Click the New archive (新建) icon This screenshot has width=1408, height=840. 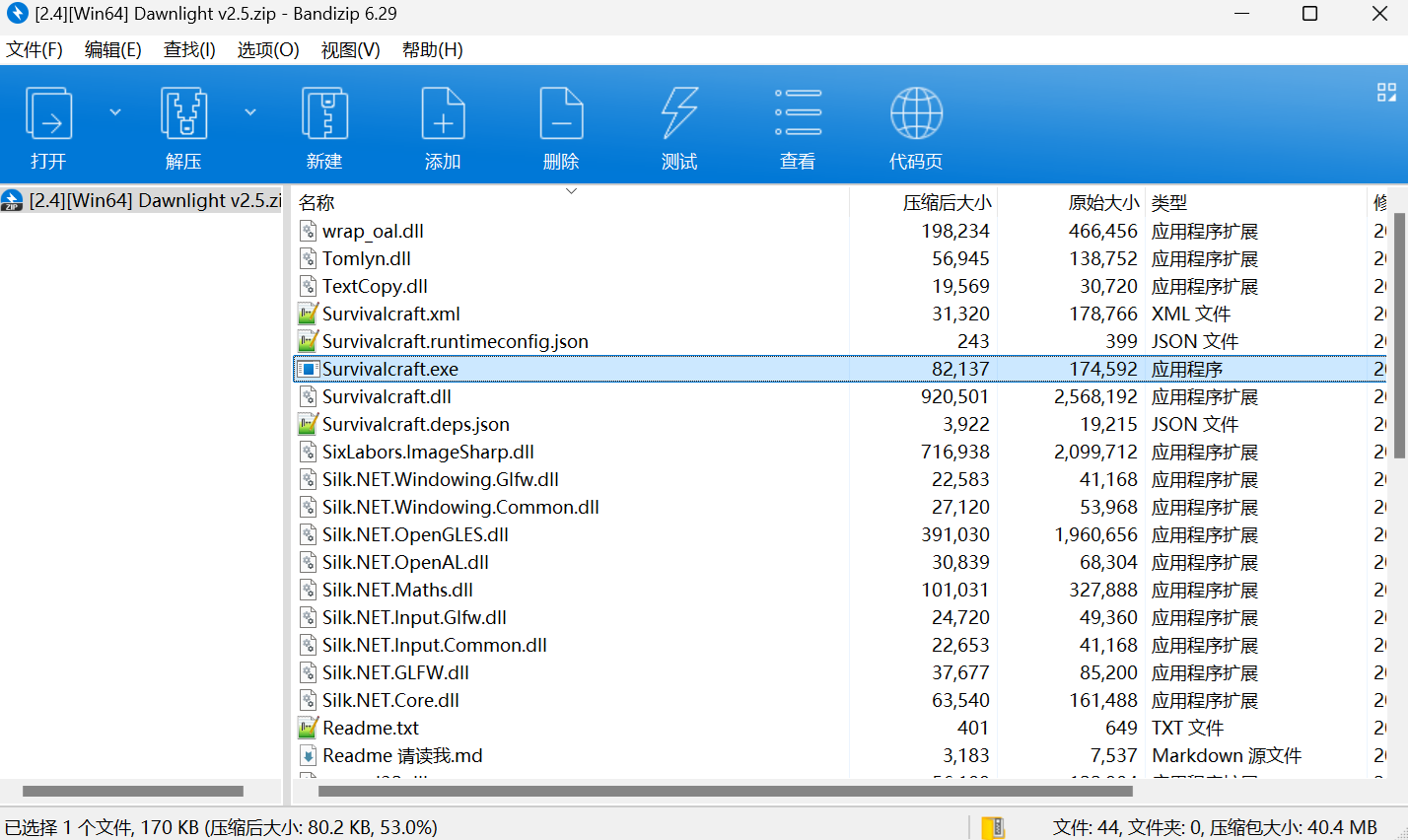(x=324, y=114)
